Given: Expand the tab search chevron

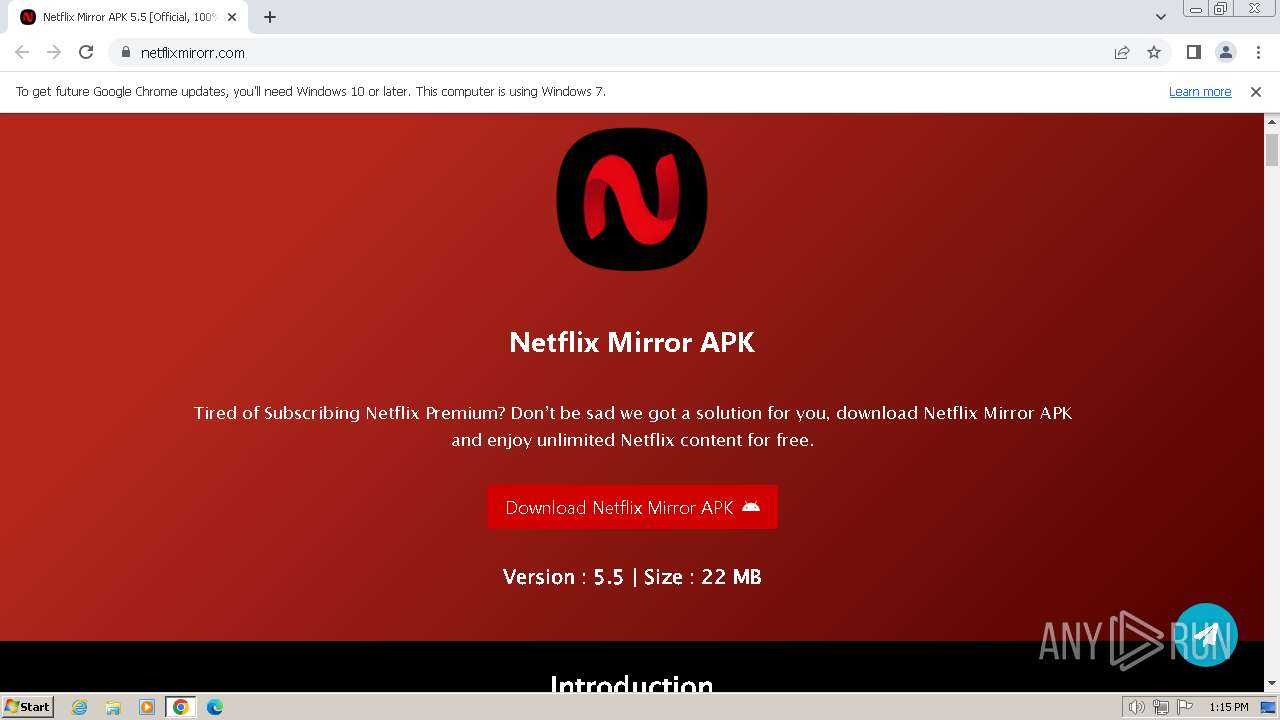Looking at the screenshot, I should 1160,17.
